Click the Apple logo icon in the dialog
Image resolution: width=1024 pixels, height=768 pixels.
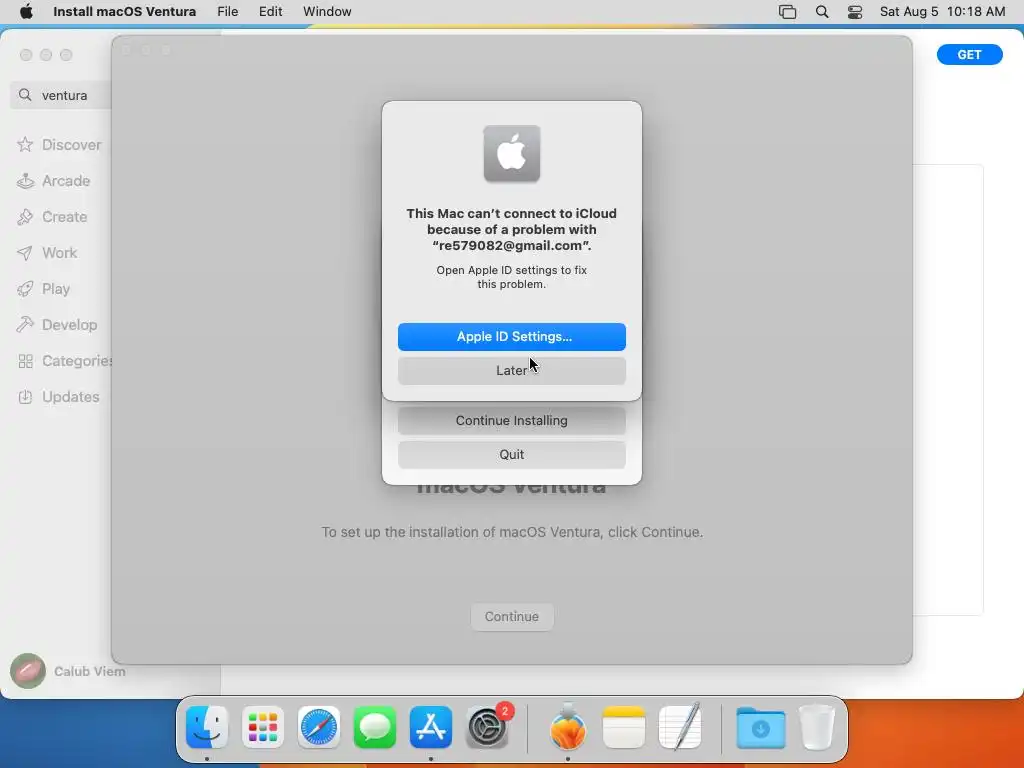tap(511, 153)
